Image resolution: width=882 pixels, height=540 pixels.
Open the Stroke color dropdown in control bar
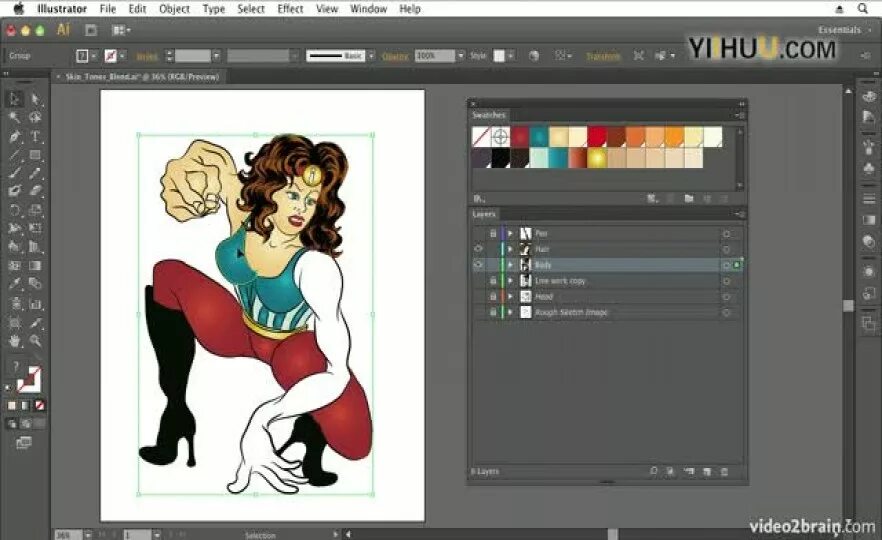tap(122, 56)
